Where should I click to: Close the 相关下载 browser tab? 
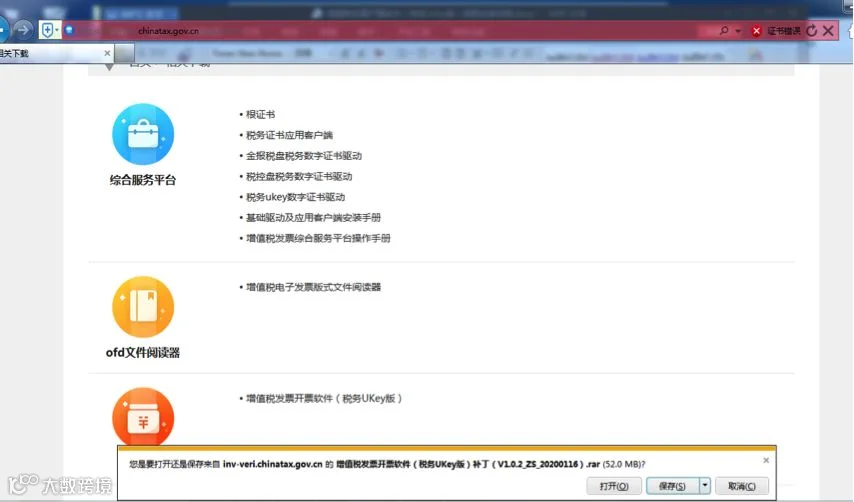[x=107, y=53]
